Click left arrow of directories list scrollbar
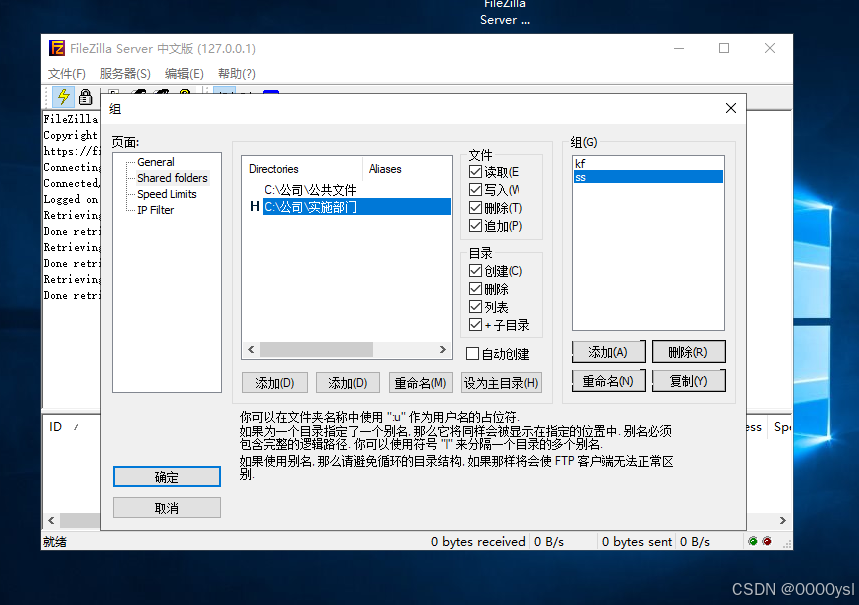The image size is (859, 605). coord(251,350)
